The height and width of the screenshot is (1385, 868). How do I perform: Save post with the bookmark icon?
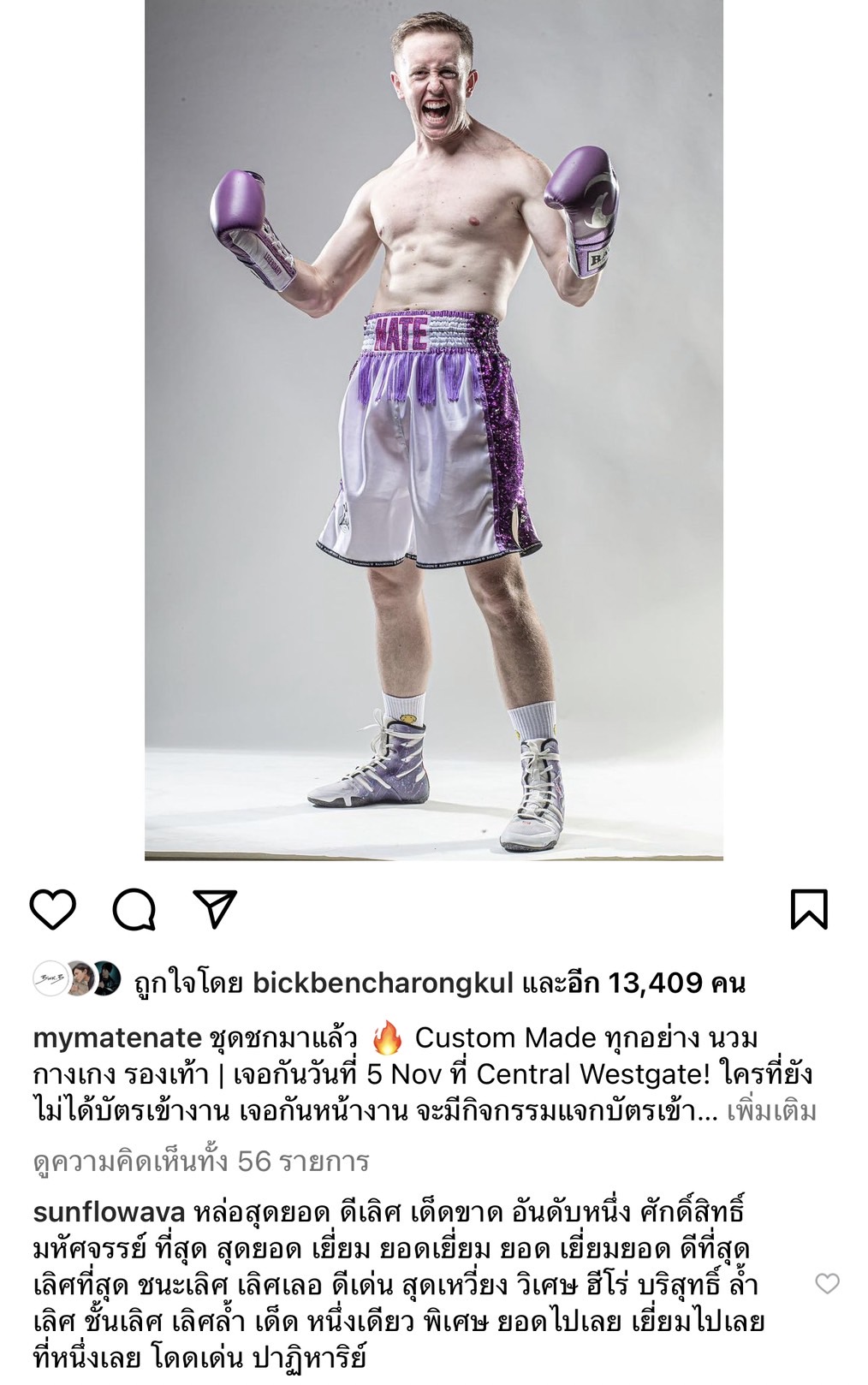coord(809,909)
